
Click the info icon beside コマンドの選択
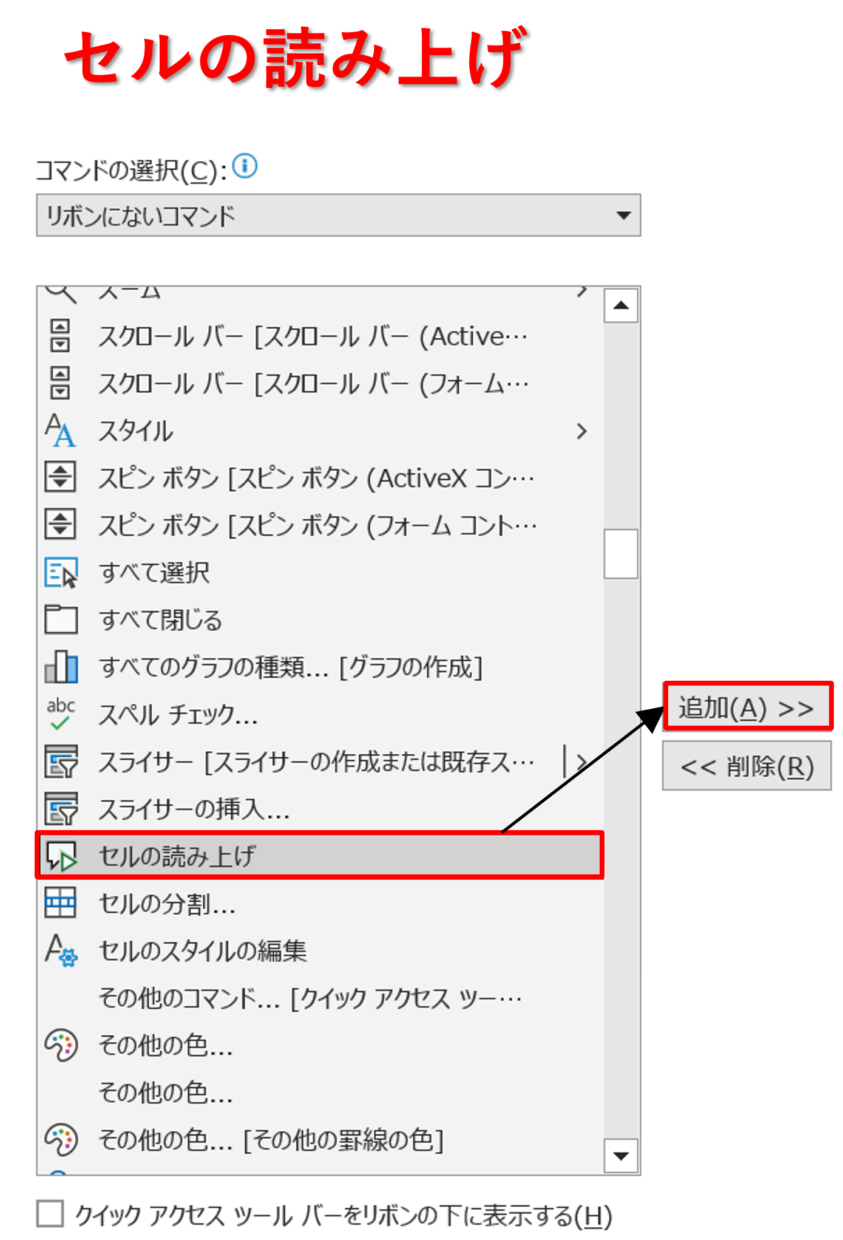(x=245, y=167)
